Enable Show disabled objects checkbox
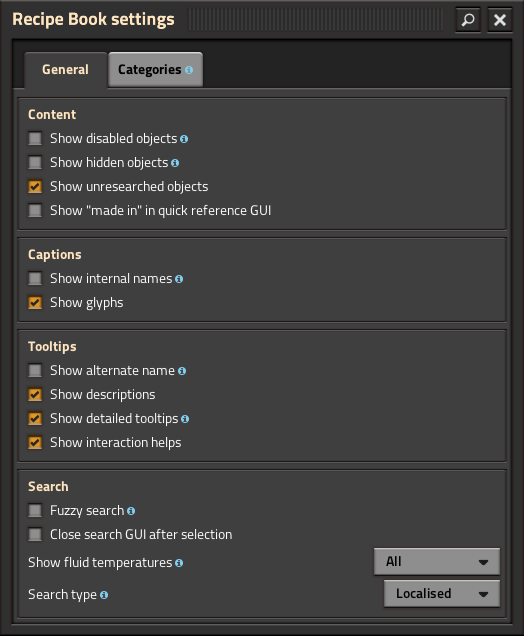This screenshot has width=524, height=636. [x=35, y=138]
